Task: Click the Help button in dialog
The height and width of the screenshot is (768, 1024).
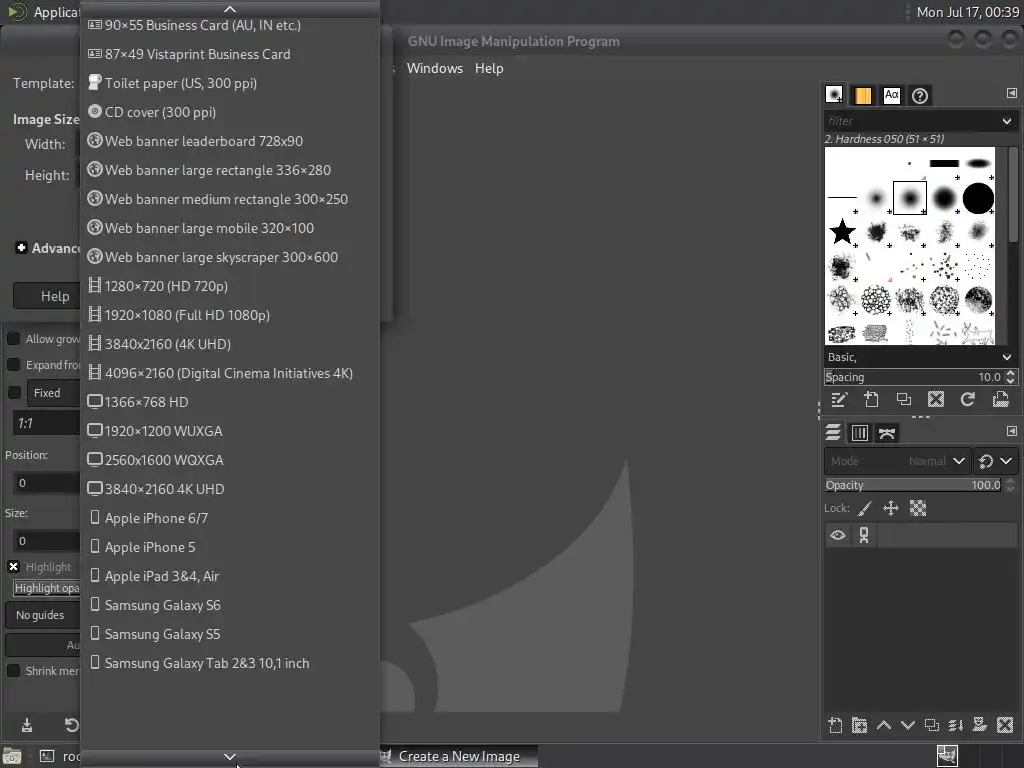Action: [47, 296]
